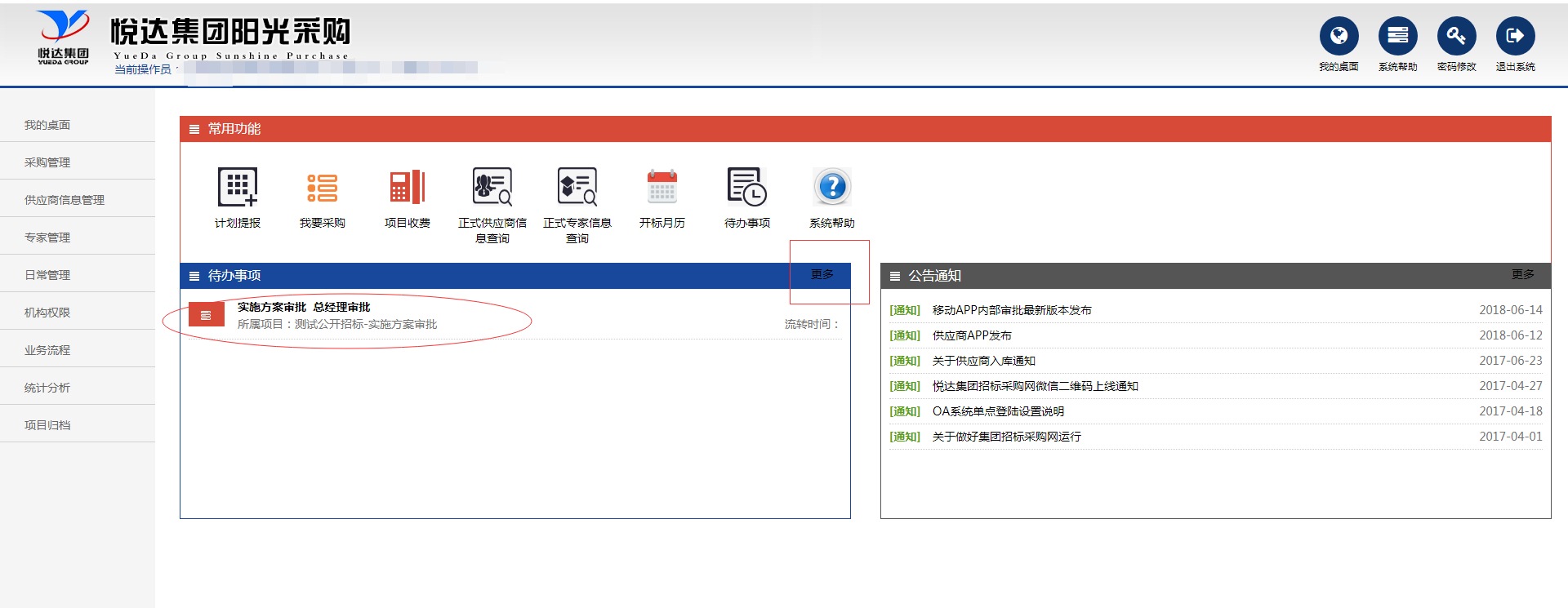Open 正式供应商信息查询 icon

point(492,187)
